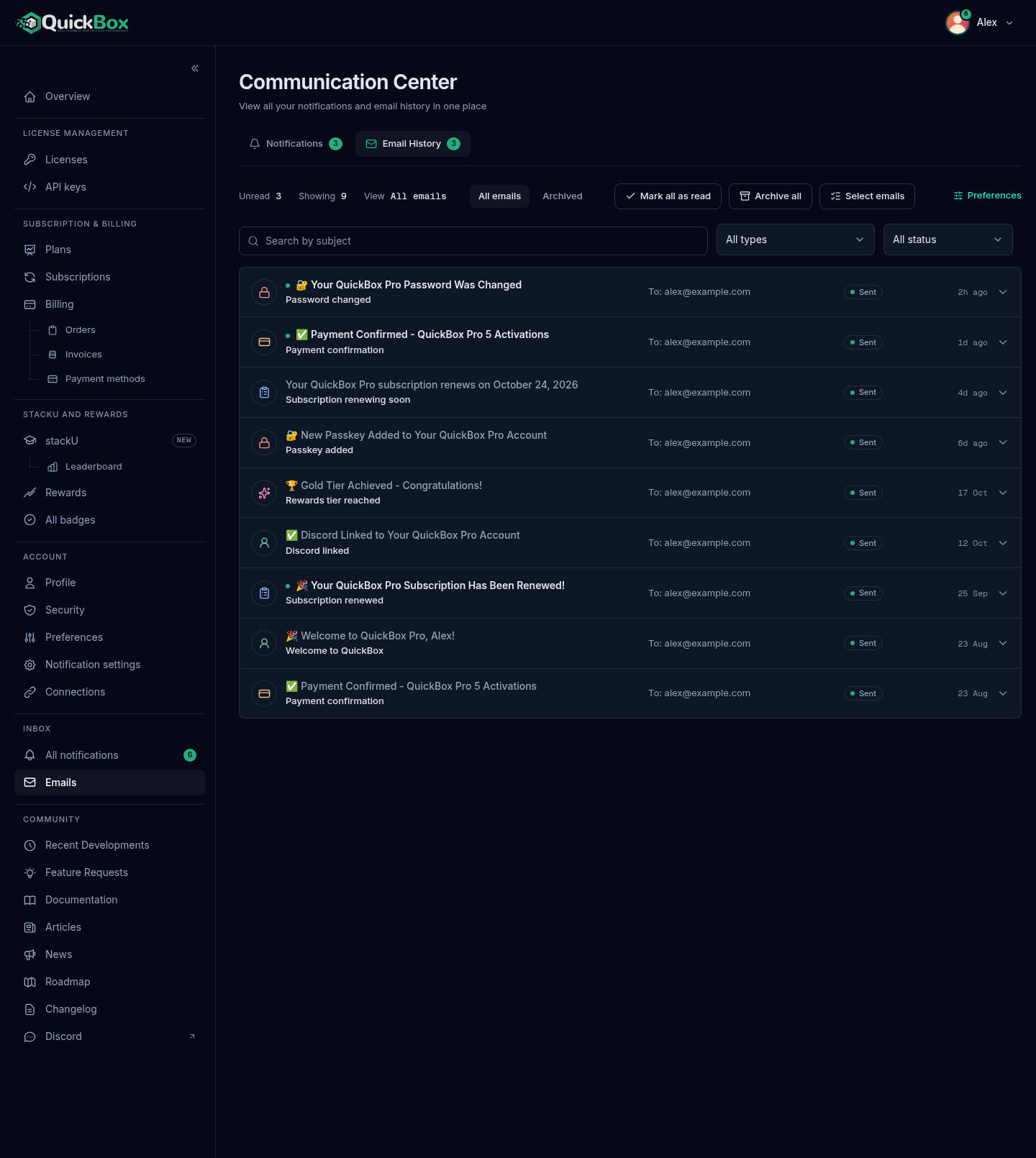Click the Licenses key icon

(x=29, y=160)
